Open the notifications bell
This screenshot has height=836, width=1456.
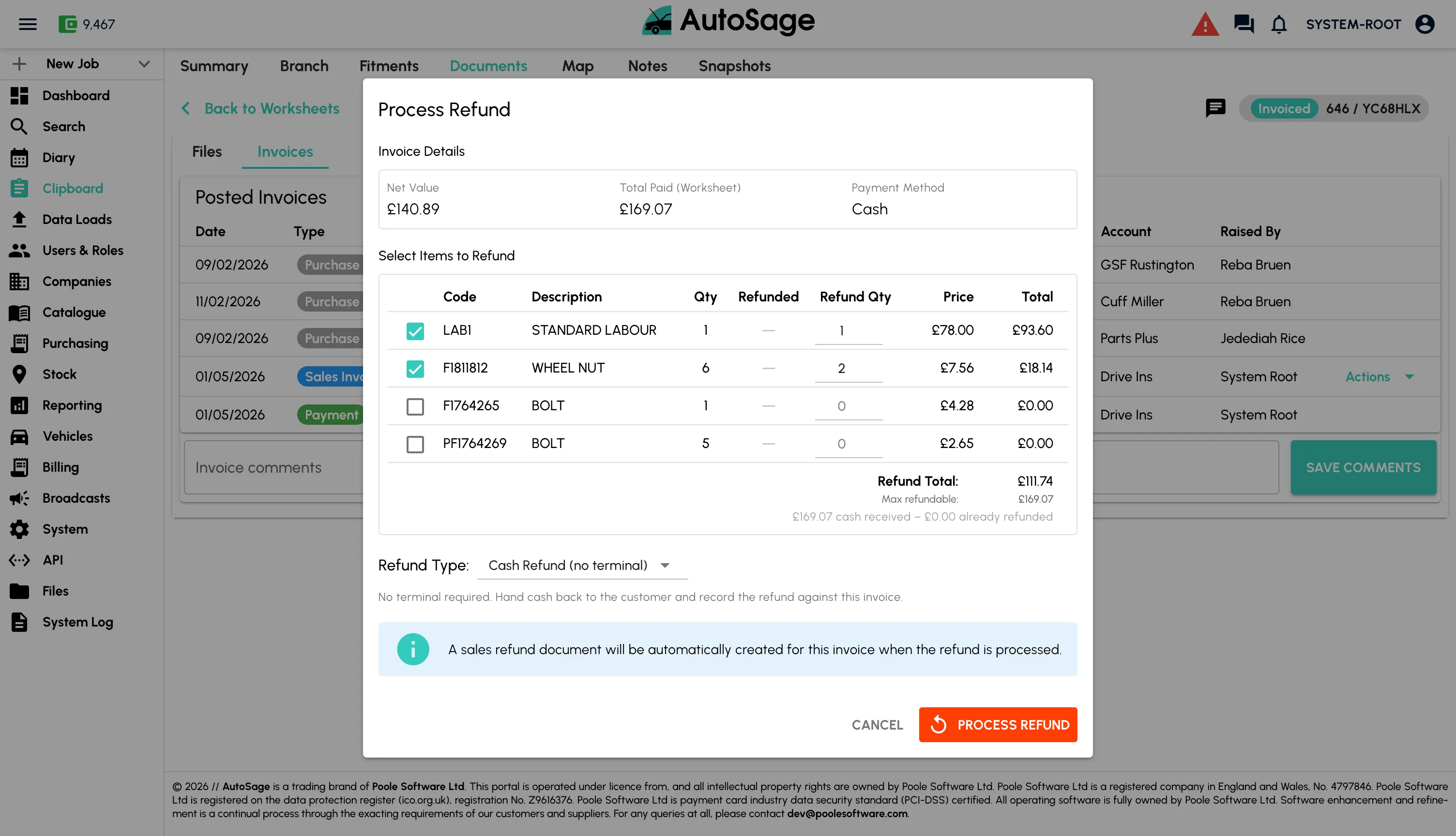1279,24
